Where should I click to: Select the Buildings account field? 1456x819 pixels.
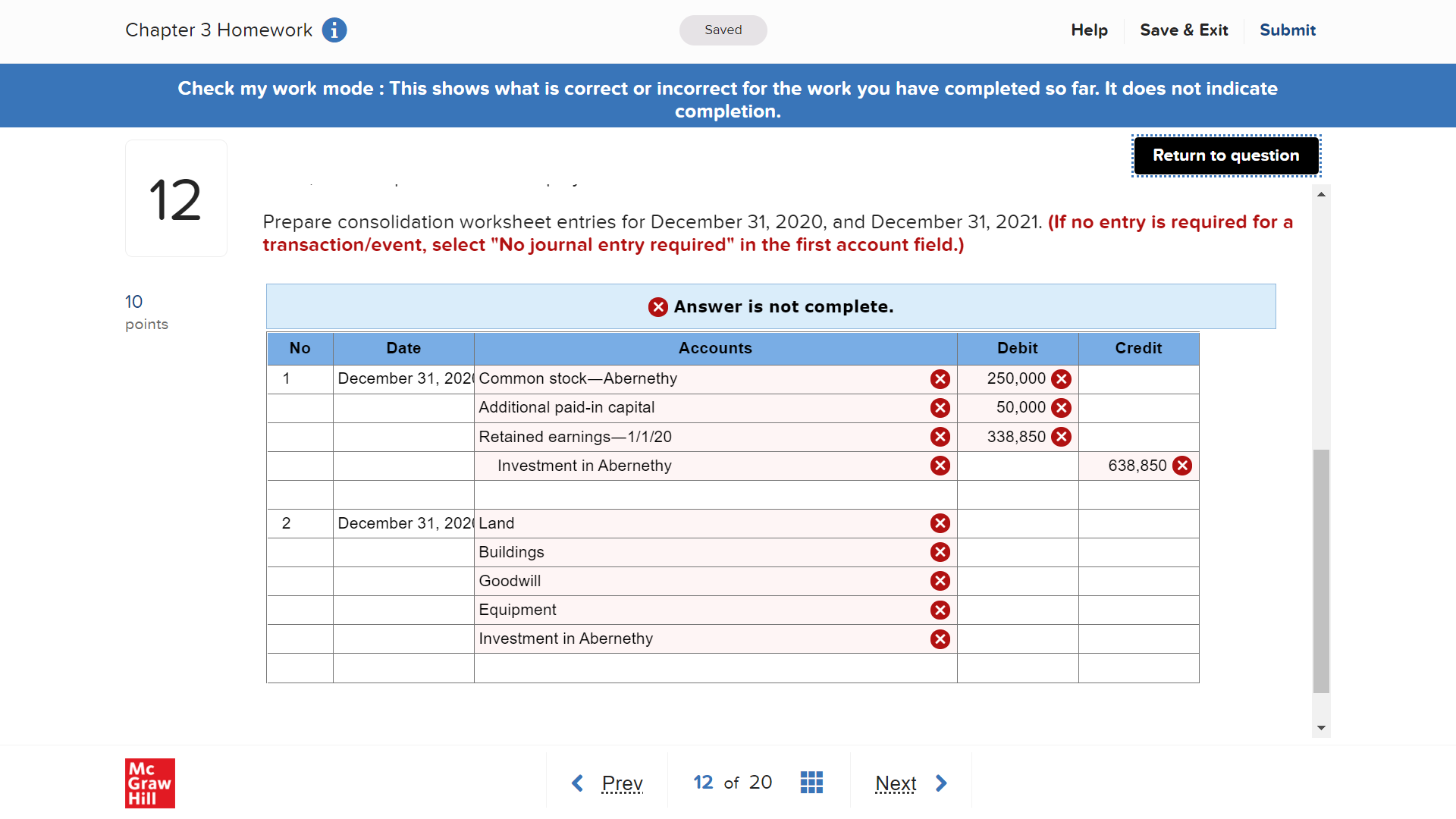(x=698, y=552)
